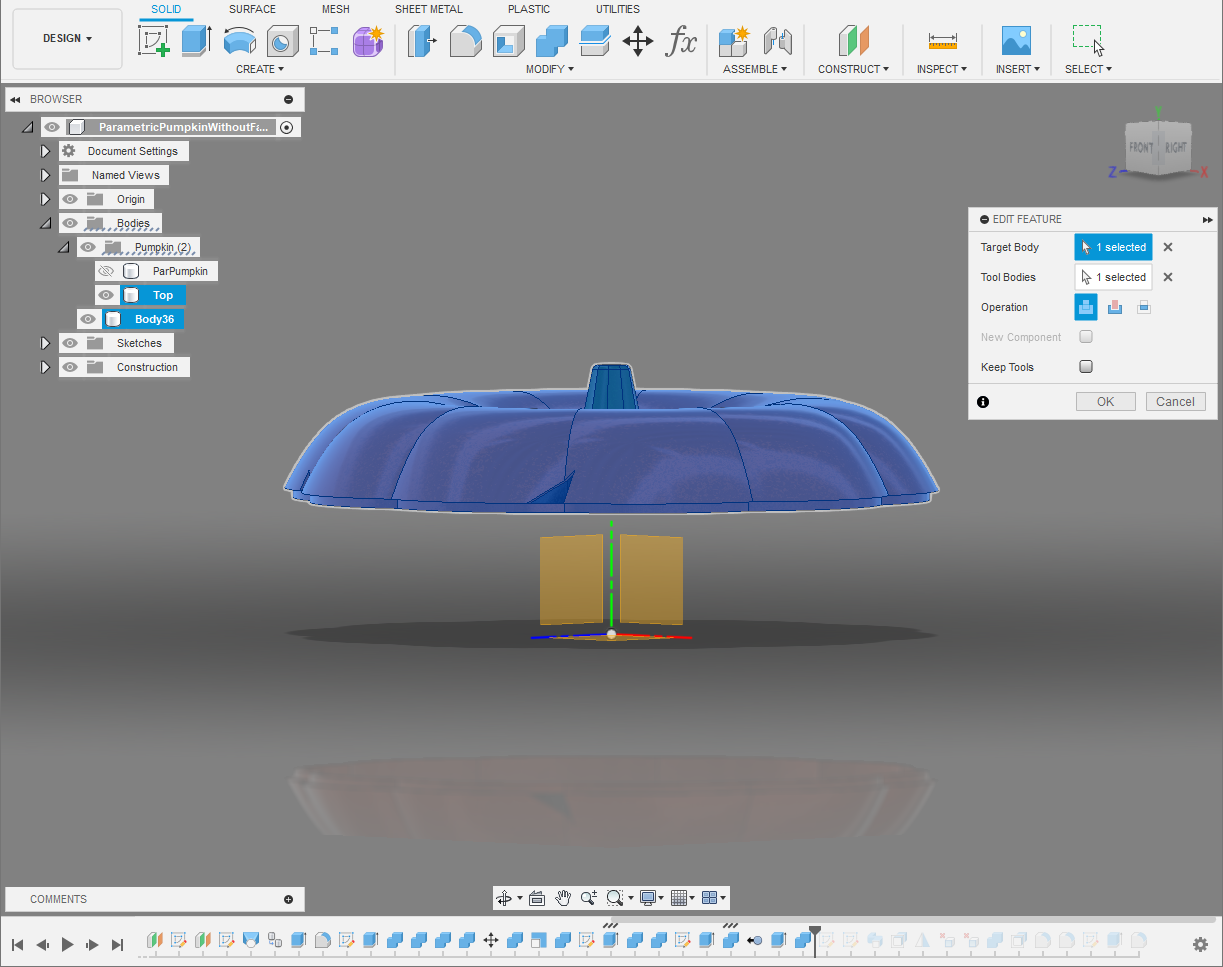Open the INSPECT dropdown menu
This screenshot has width=1223, height=967.
point(942,69)
